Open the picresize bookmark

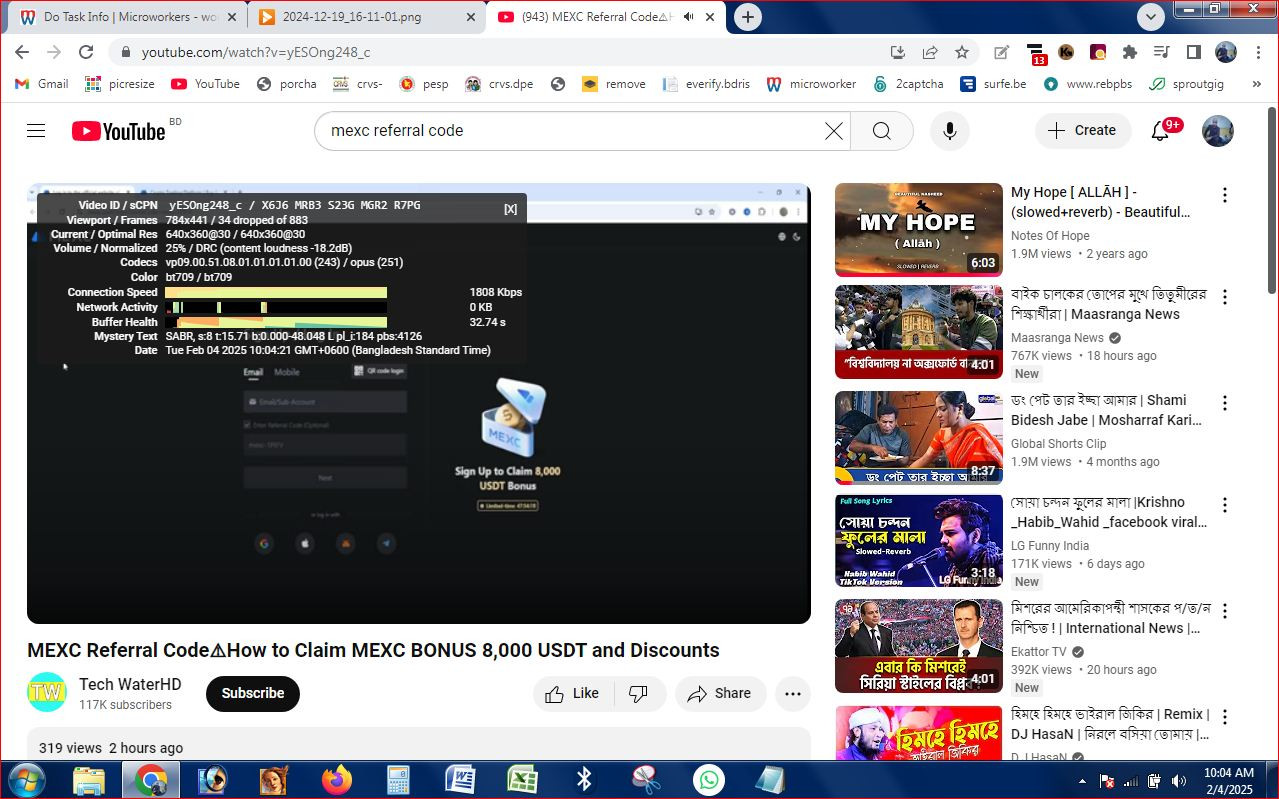click(120, 84)
